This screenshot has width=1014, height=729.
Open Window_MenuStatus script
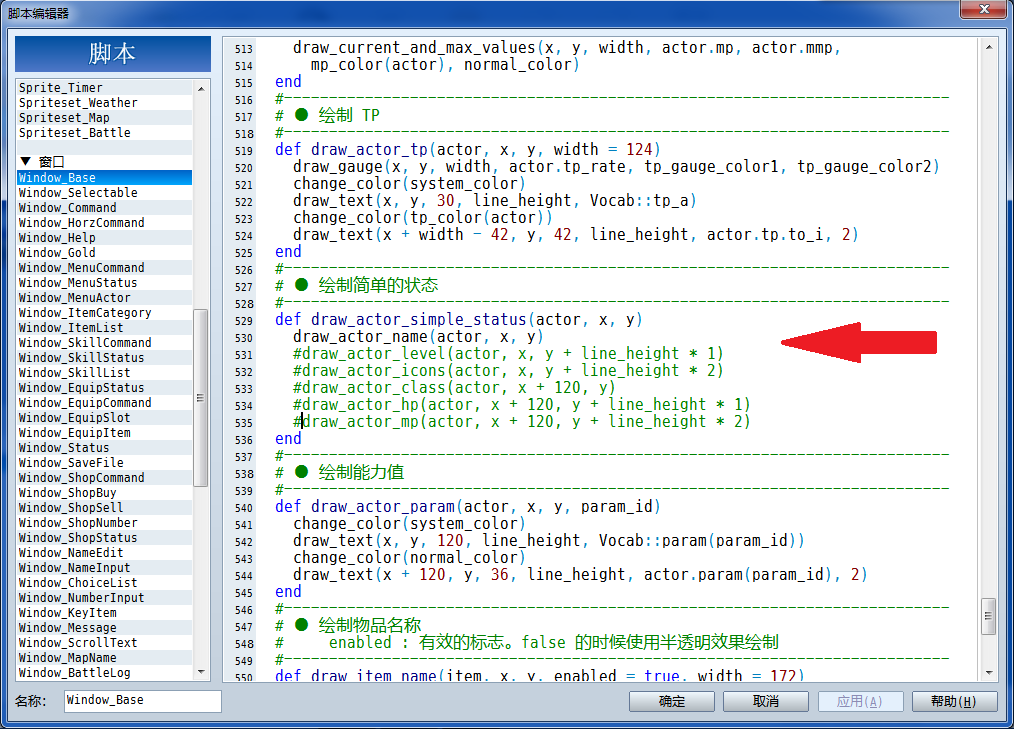tap(104, 283)
